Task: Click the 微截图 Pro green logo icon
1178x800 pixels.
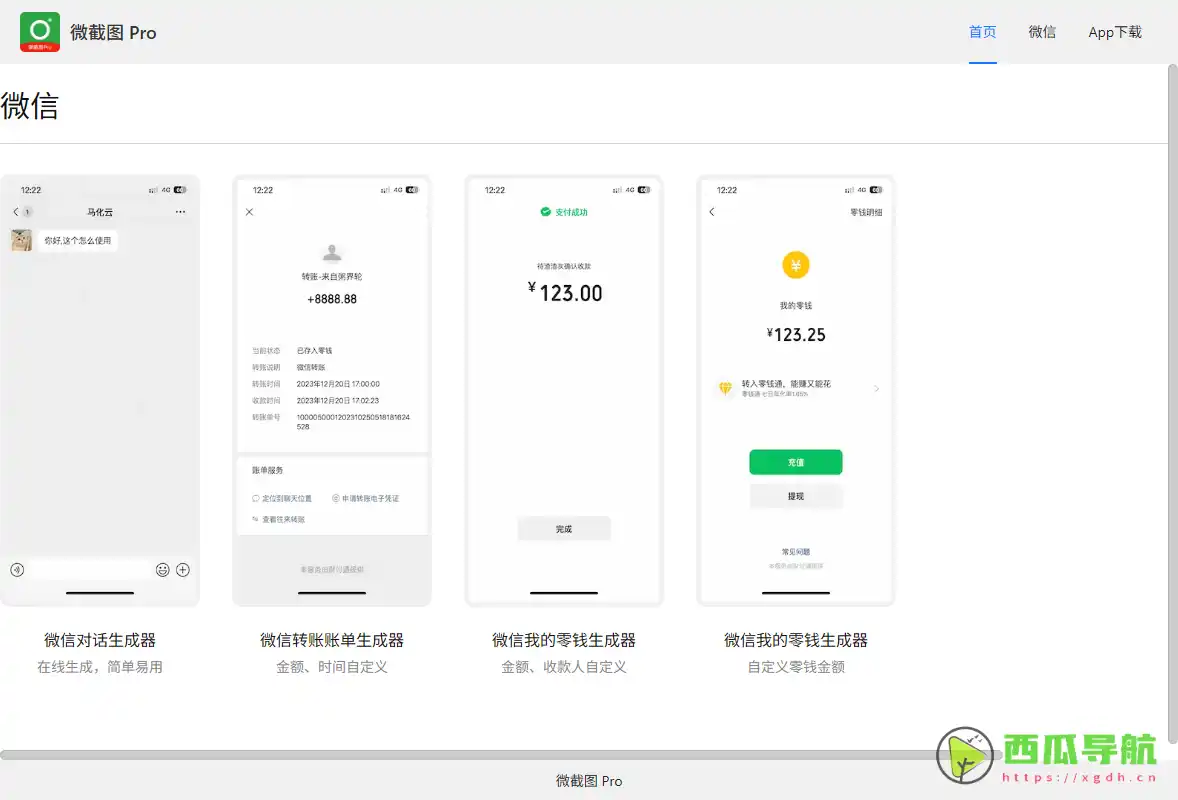Action: 40,32
